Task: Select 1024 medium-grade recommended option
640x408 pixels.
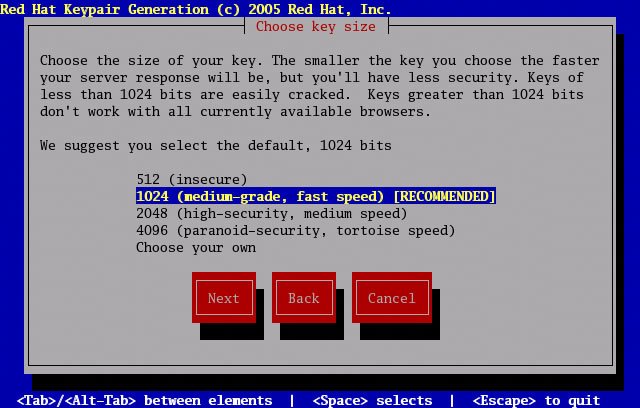Action: (x=316, y=196)
